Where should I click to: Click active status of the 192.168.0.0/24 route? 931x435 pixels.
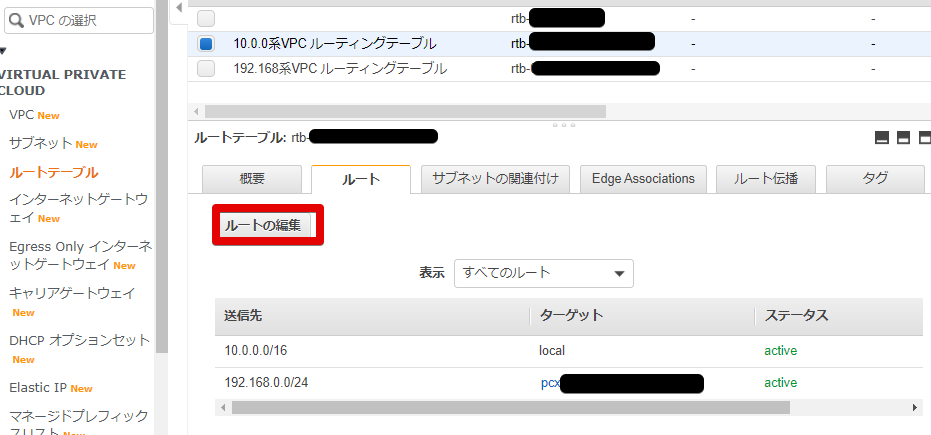(780, 383)
